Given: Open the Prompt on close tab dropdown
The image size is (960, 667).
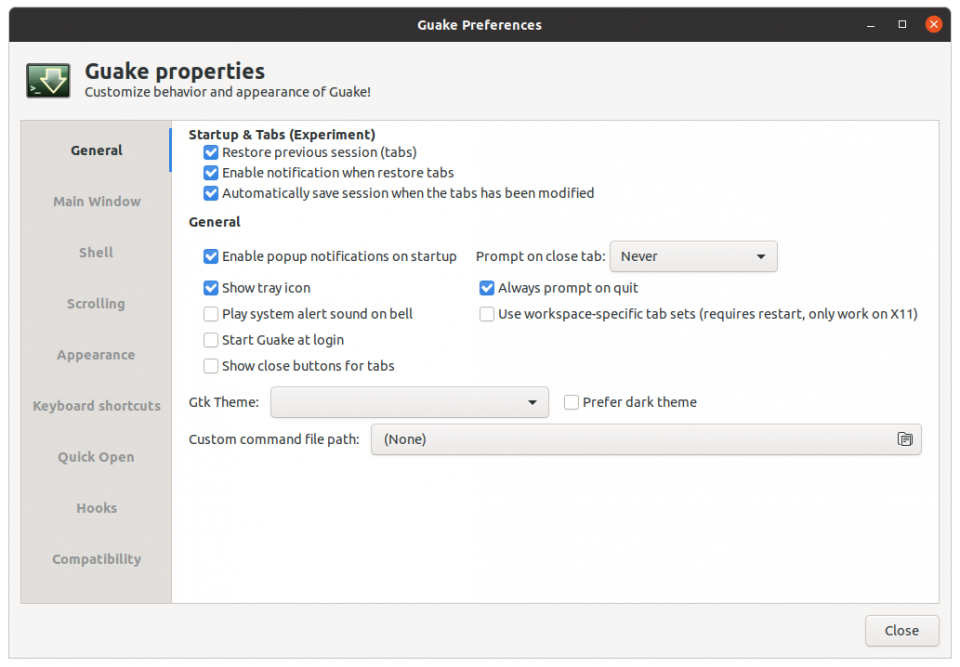Looking at the screenshot, I should click(693, 257).
